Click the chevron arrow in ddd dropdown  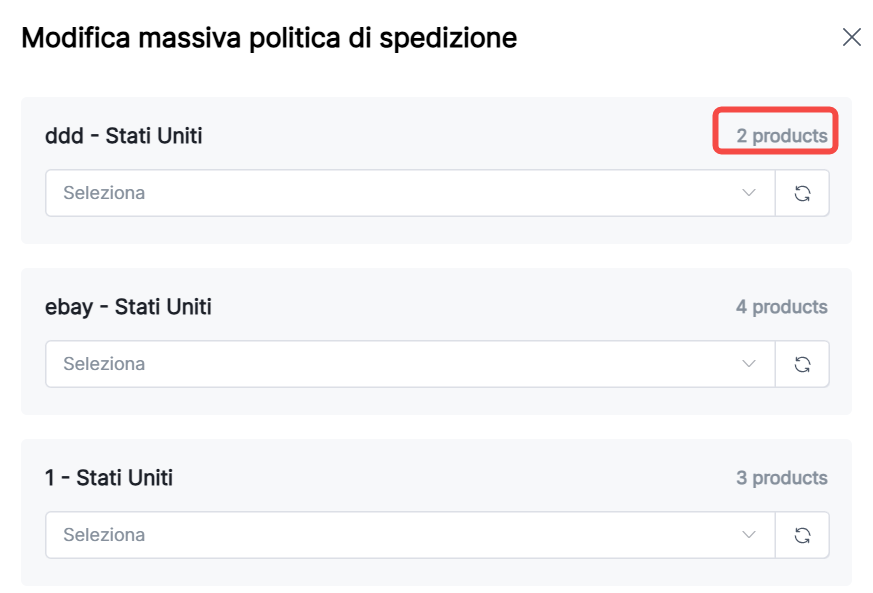point(749,193)
